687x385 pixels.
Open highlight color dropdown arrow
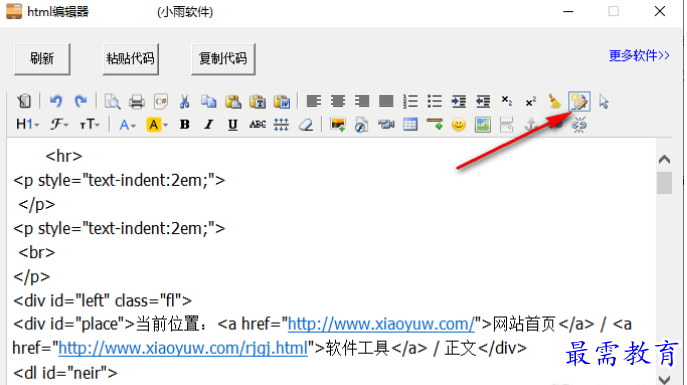(166, 125)
